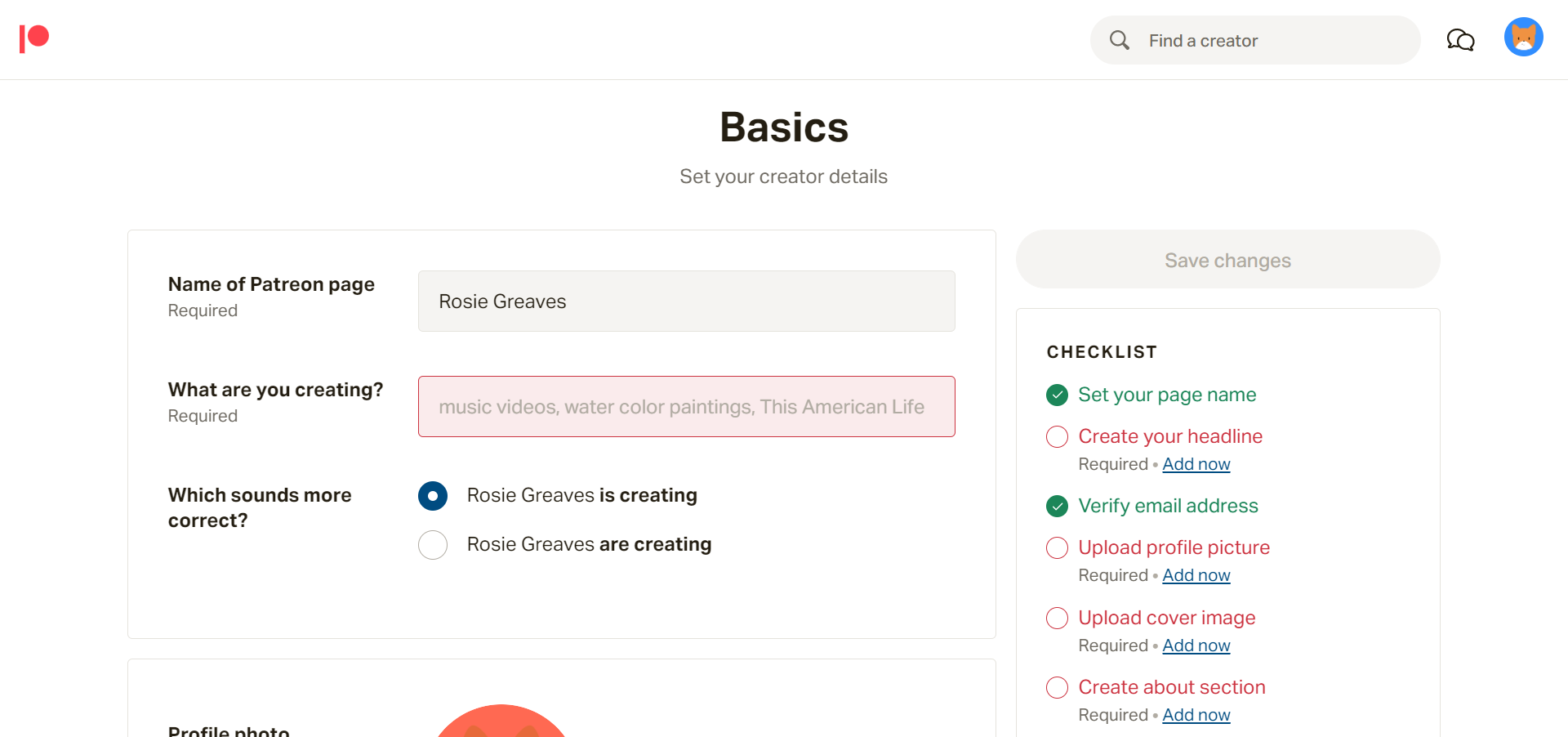Click the empty circle beside Create about section

[1058, 688]
